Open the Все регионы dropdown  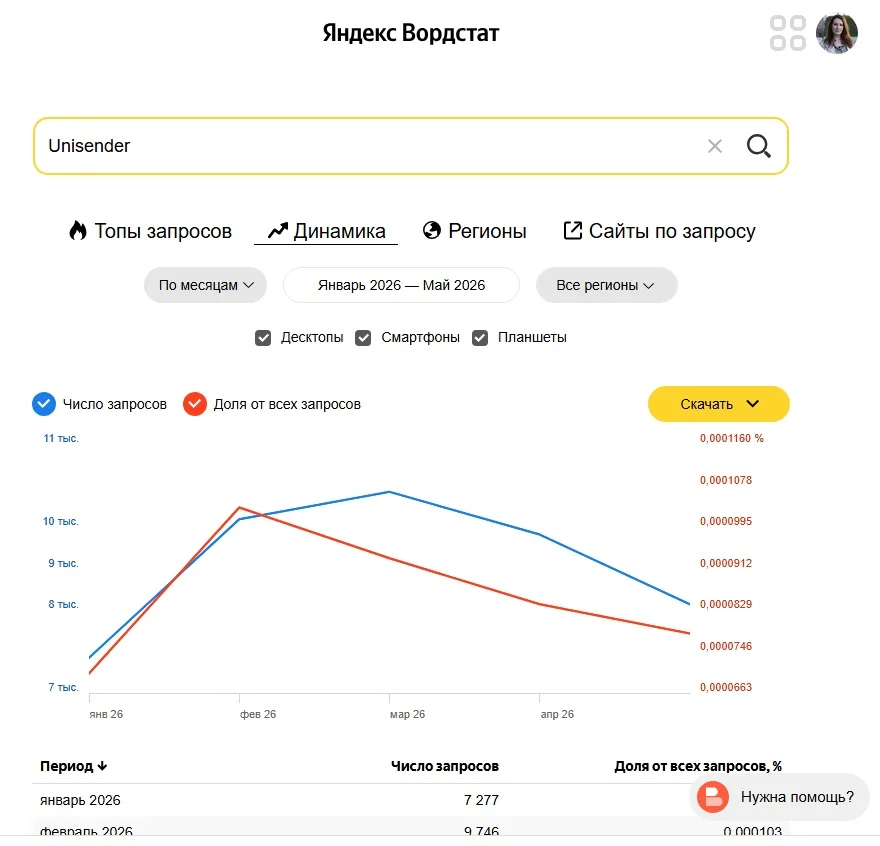pos(606,285)
